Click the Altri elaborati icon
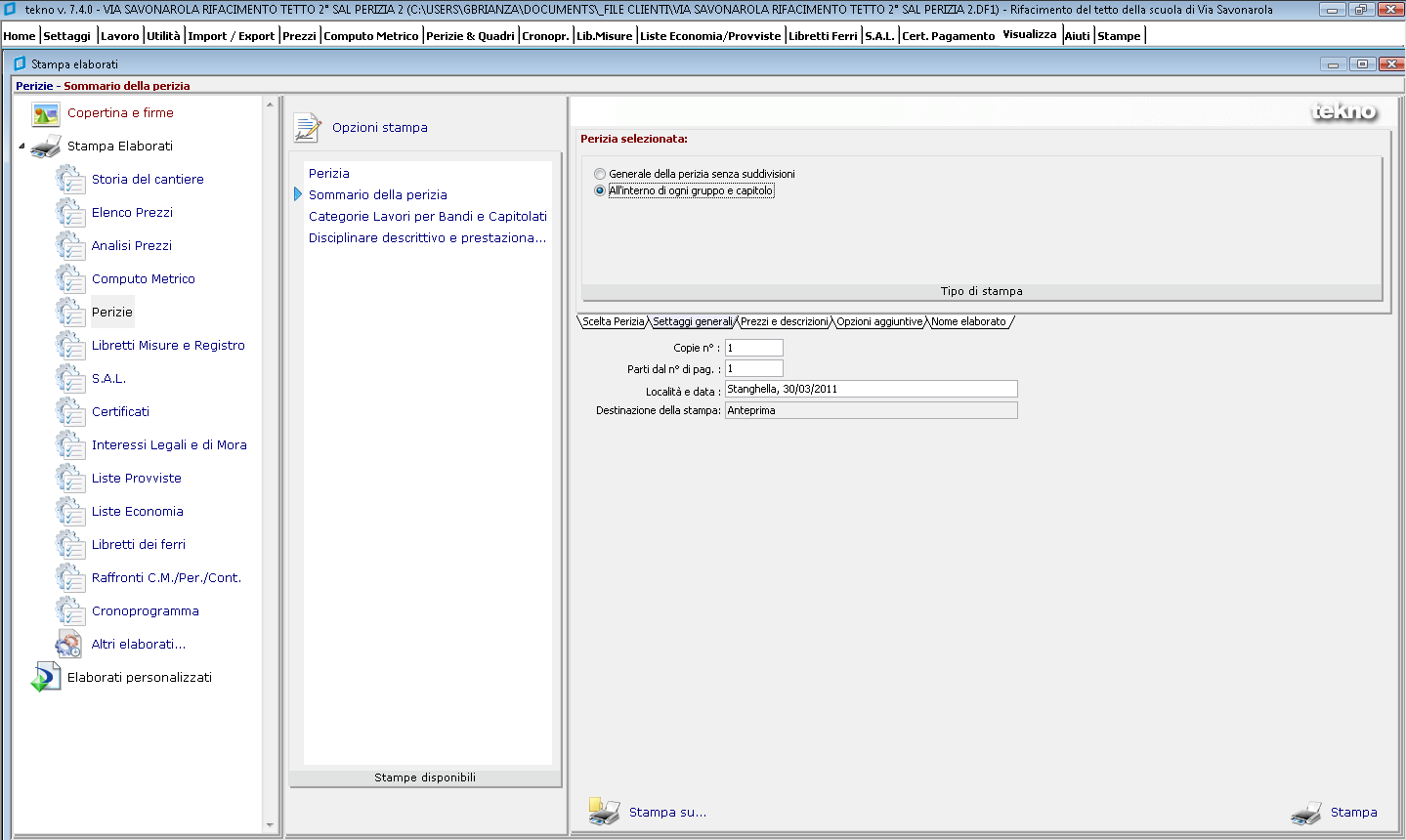1406x840 pixels. [x=69, y=644]
